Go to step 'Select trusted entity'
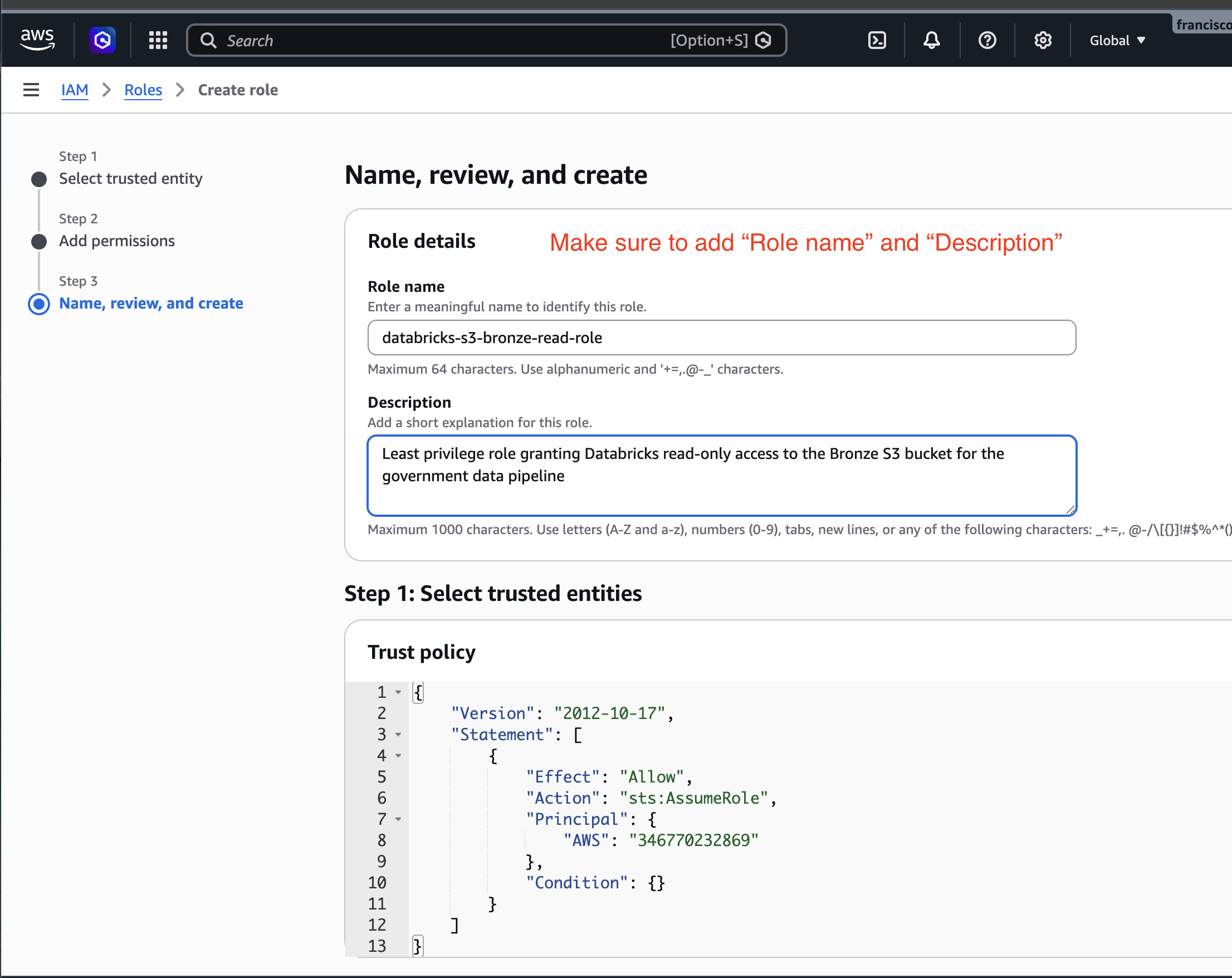Viewport: 1232px width, 978px height. click(131, 178)
